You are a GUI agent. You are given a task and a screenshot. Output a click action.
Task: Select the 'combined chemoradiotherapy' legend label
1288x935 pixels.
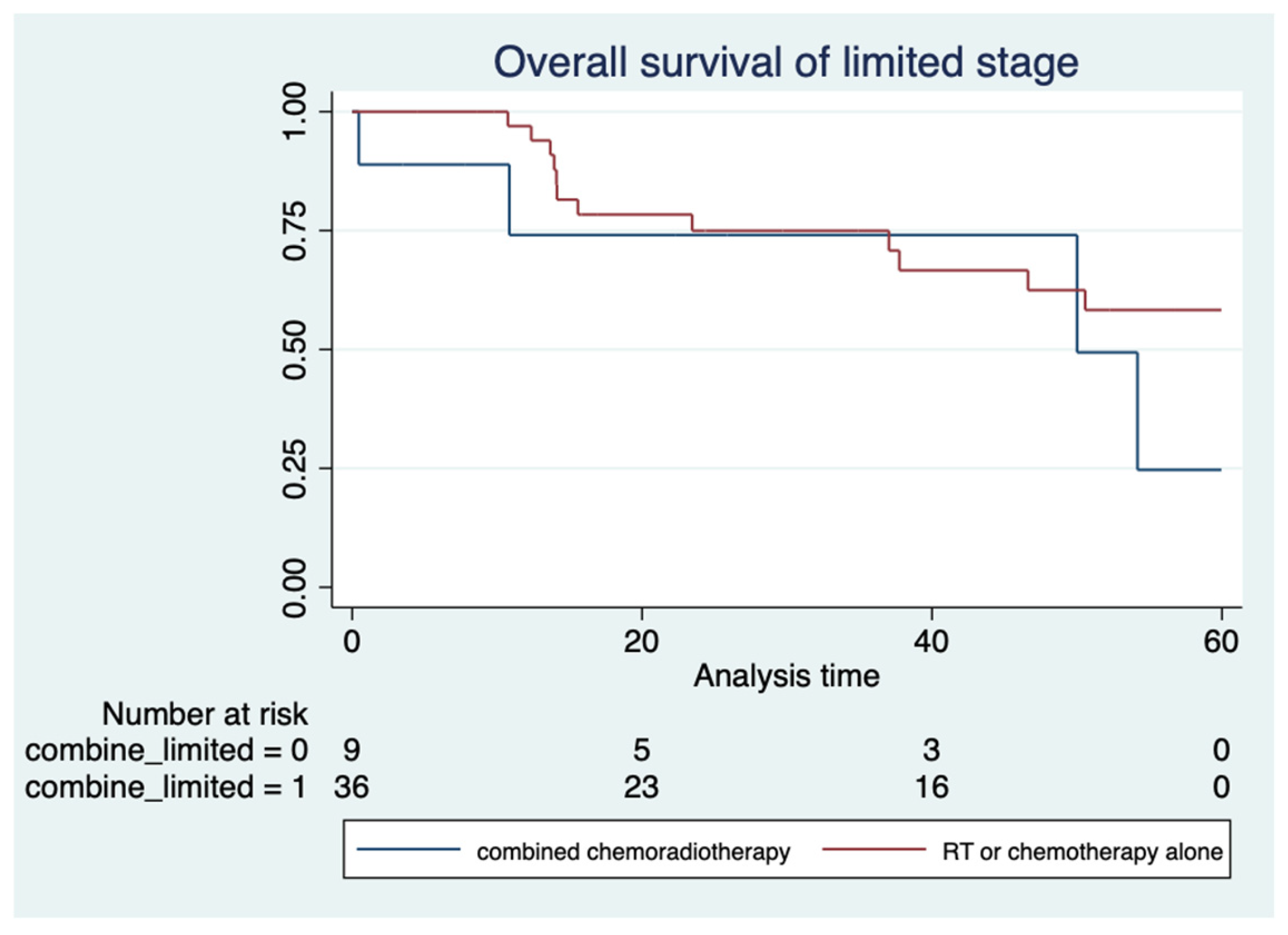click(x=633, y=852)
